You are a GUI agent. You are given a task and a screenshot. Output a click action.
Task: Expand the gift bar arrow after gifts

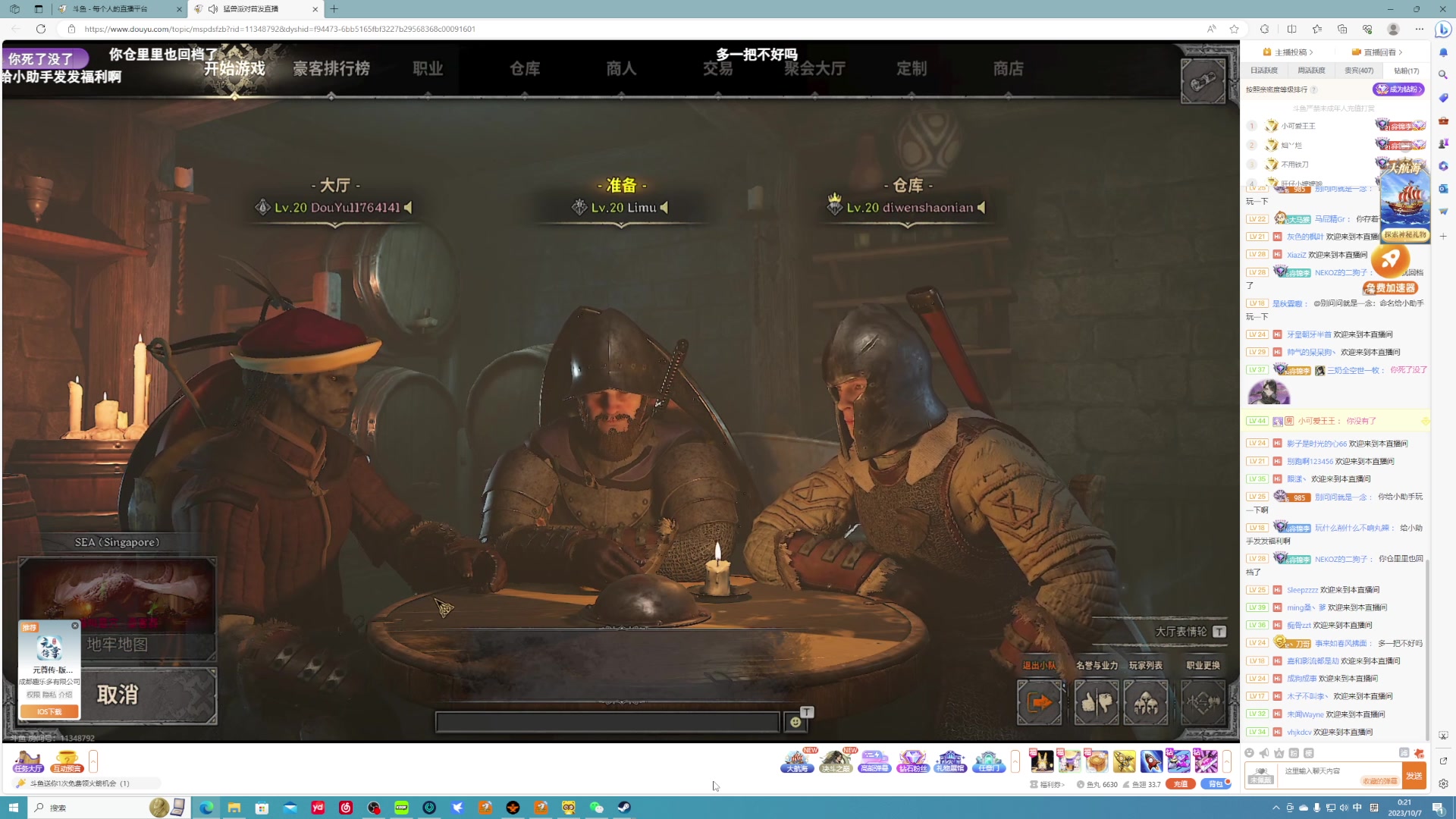point(1226,761)
